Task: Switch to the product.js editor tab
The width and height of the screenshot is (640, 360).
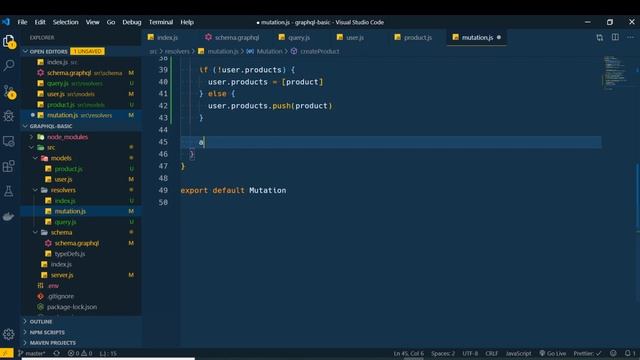Action: pyautogui.click(x=418, y=38)
